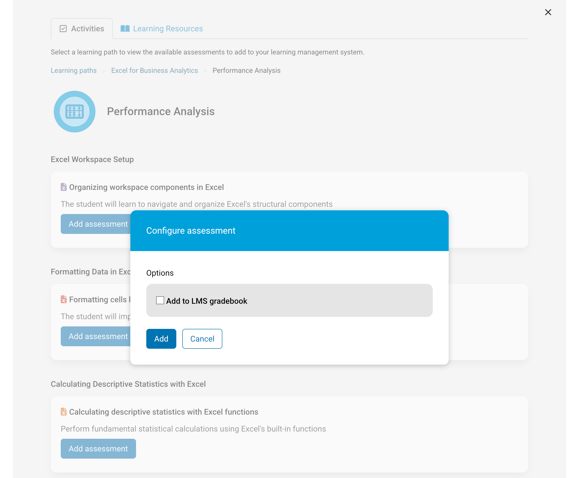Add assessment for Formatting cells

tap(96, 336)
